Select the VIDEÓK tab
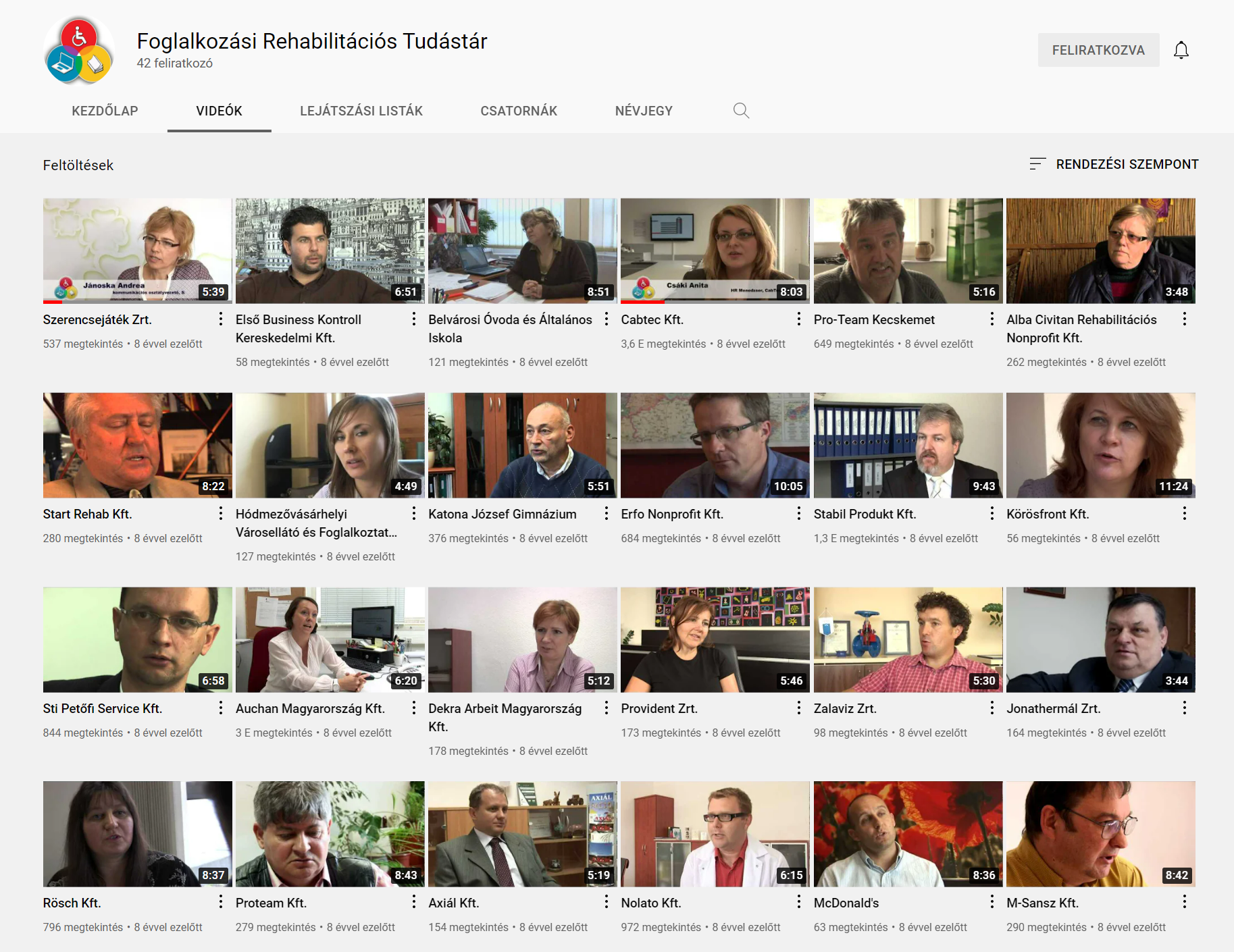Image resolution: width=1234 pixels, height=952 pixels. [x=219, y=111]
